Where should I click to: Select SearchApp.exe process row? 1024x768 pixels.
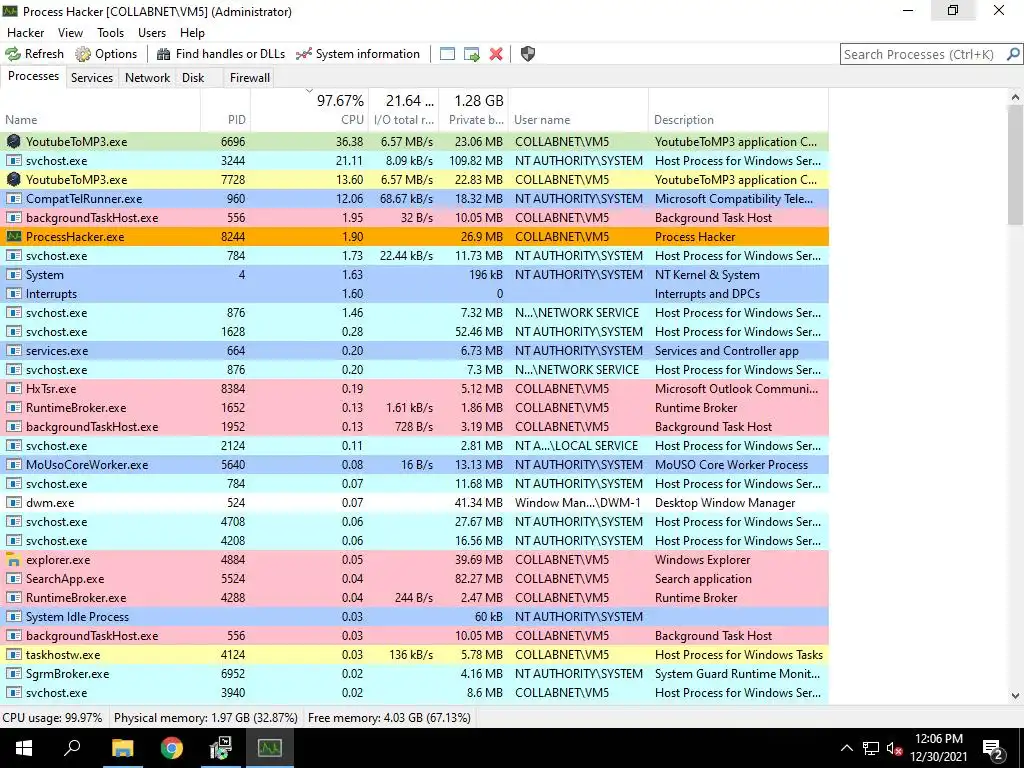coord(415,579)
